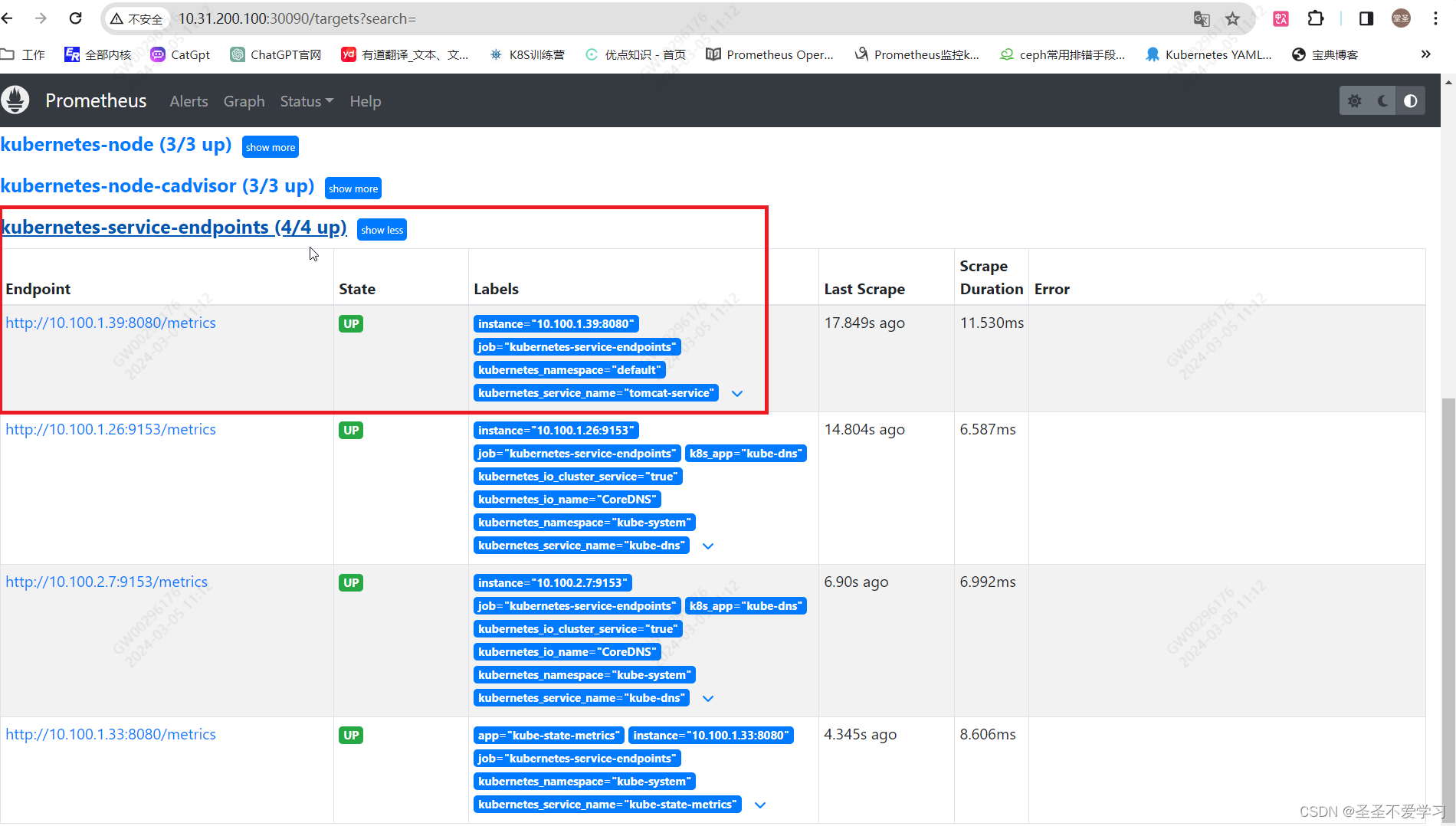This screenshot has width=1456, height=826.
Task: Click the translate page icon
Action: [1202, 19]
